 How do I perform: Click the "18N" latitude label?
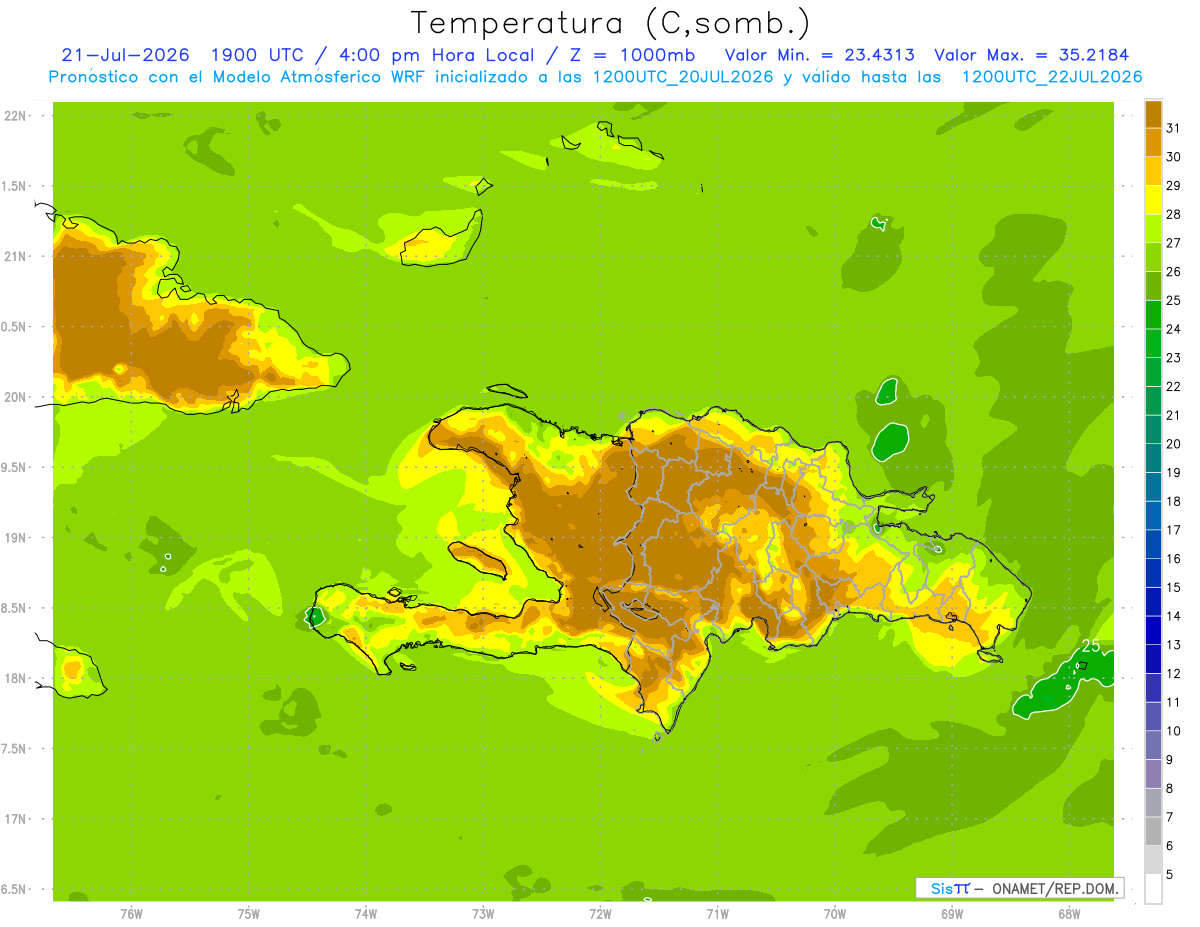tap(16, 678)
